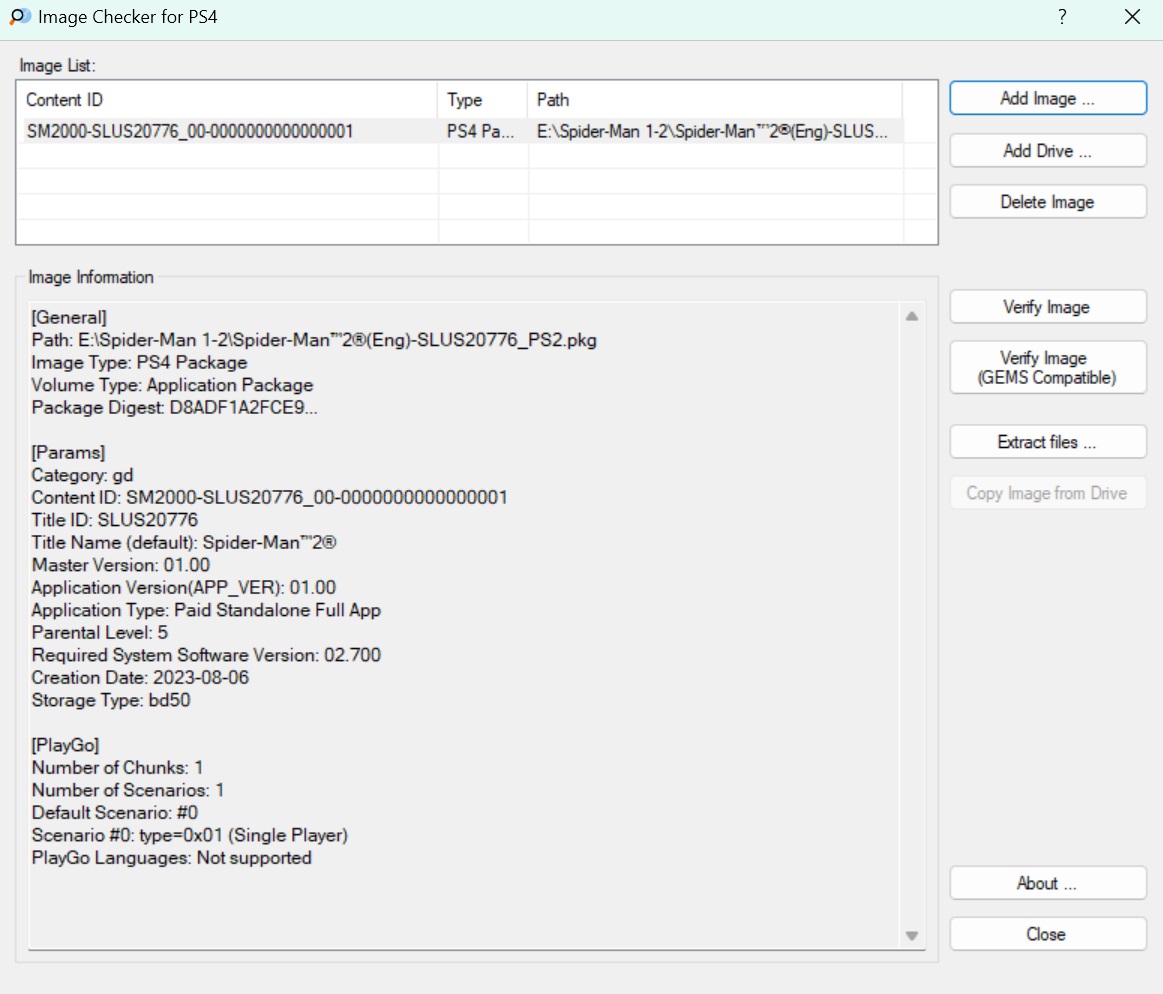This screenshot has height=994, width=1163.
Task: Click the Add Image button
Action: click(1047, 99)
